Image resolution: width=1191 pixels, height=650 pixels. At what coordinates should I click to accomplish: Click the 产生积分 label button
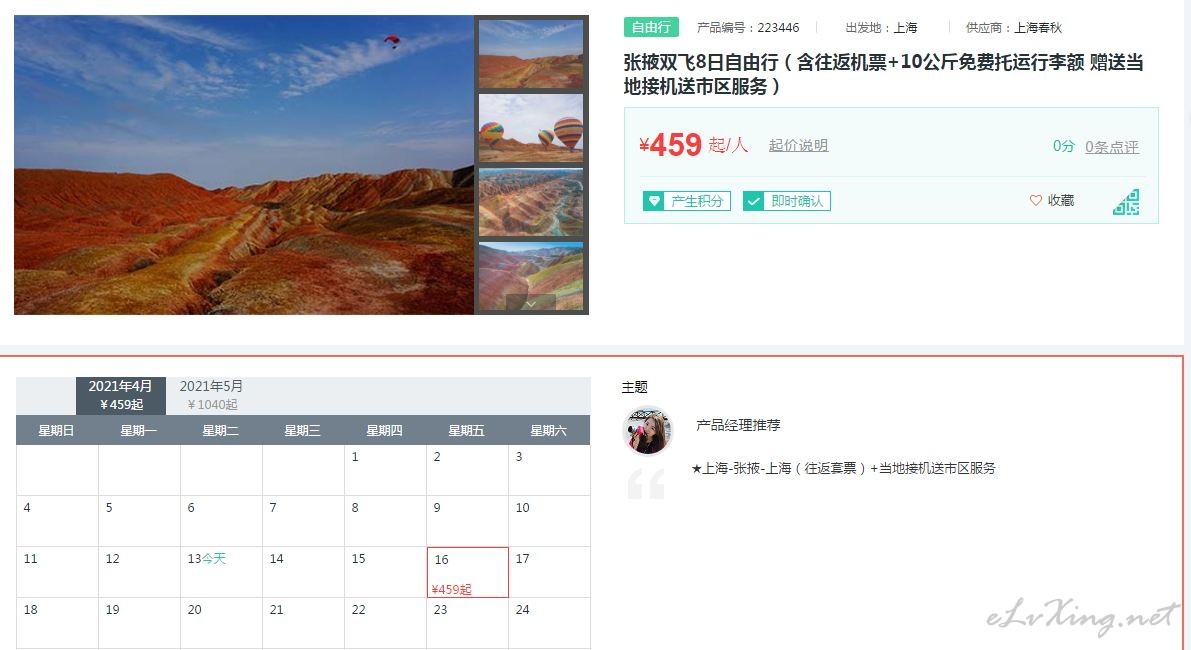click(687, 201)
